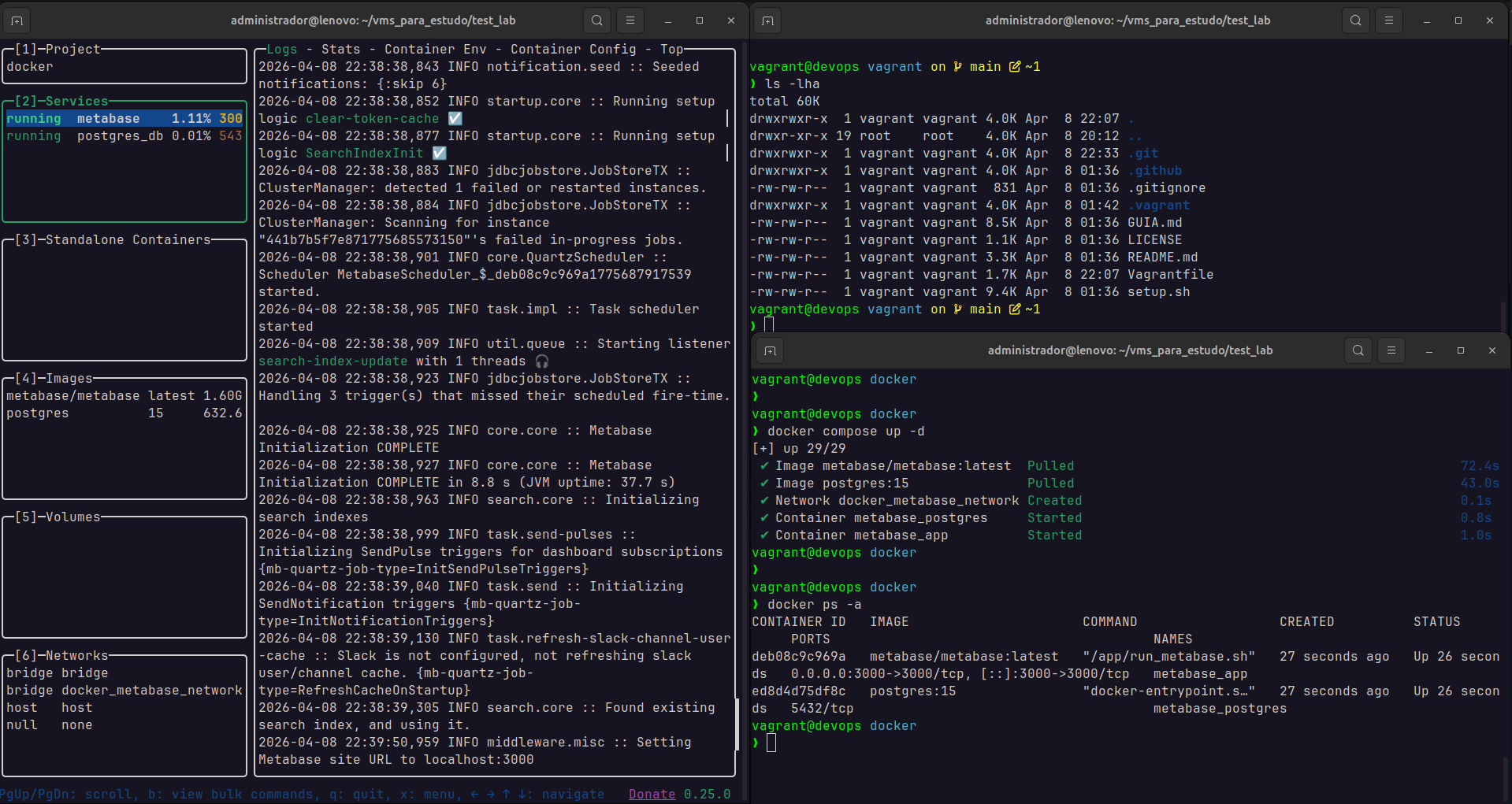Open the hamburger menu of the top-right terminal
Screen dimensions: 1512x804
coord(1388,20)
